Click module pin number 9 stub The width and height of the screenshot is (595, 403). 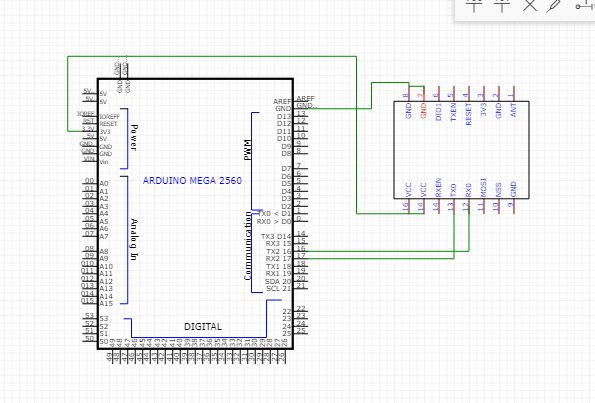click(514, 206)
